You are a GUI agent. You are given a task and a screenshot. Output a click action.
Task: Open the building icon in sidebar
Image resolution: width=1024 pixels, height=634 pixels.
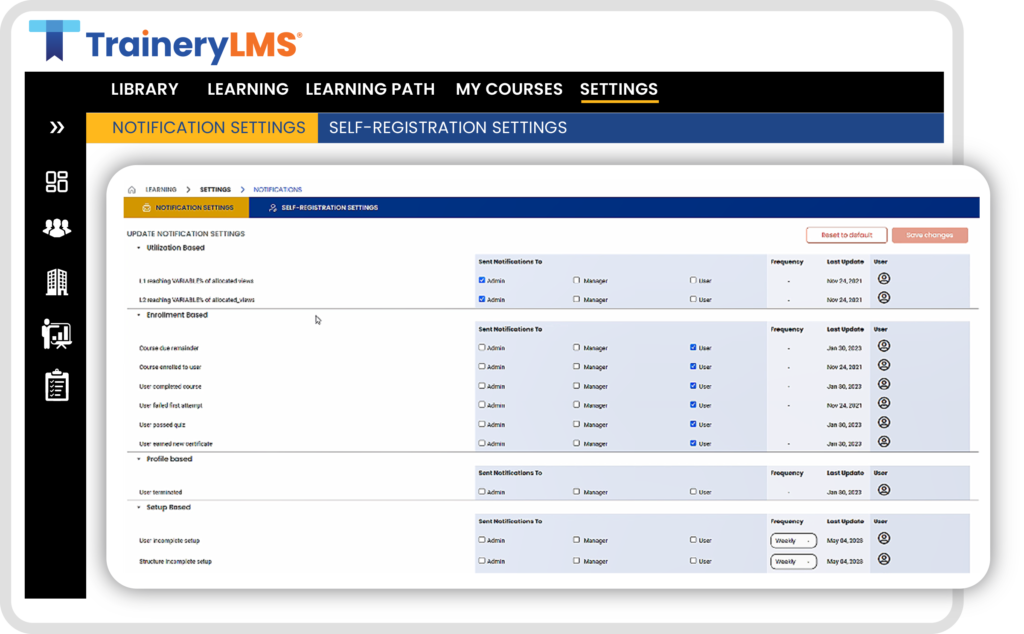point(57,282)
